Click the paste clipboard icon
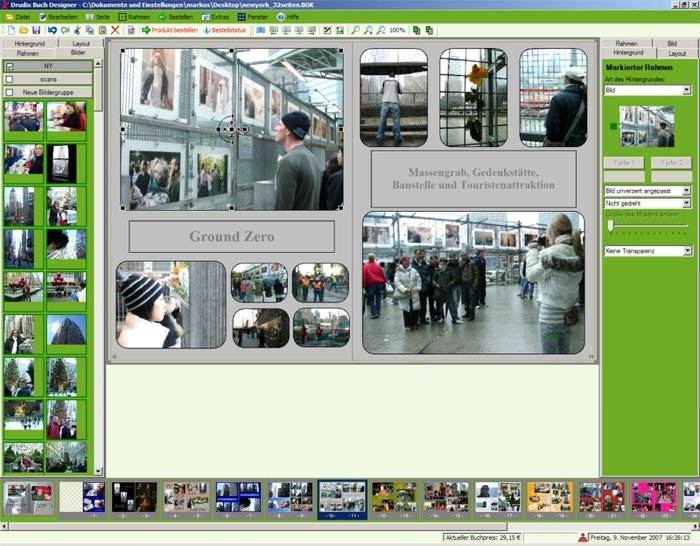 (x=103, y=30)
